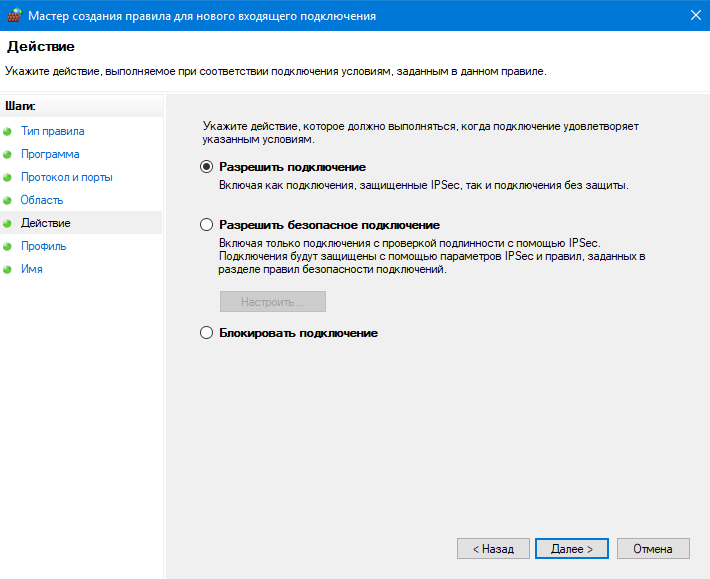Select the Разрешить подключение radio option

pos(207,167)
